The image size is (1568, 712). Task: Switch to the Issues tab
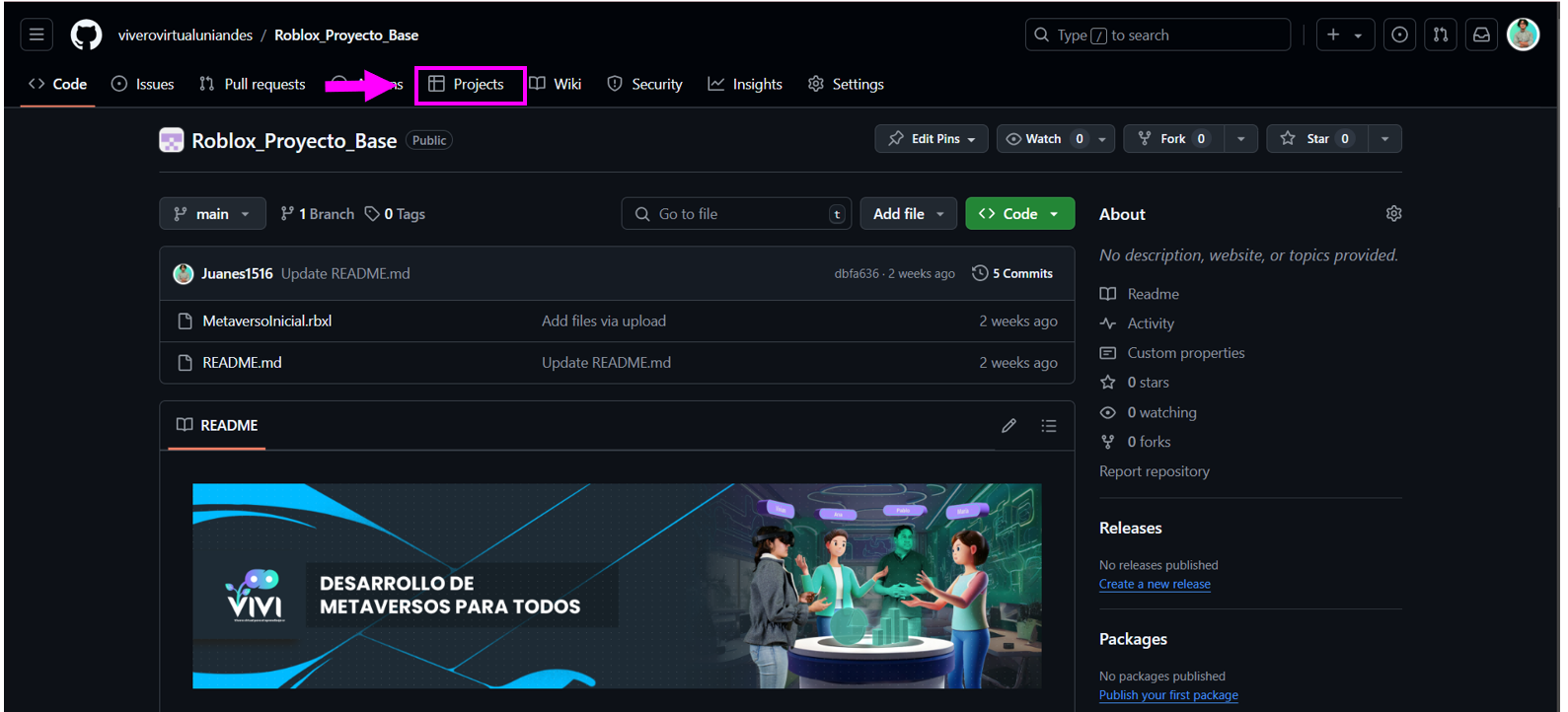coord(143,84)
